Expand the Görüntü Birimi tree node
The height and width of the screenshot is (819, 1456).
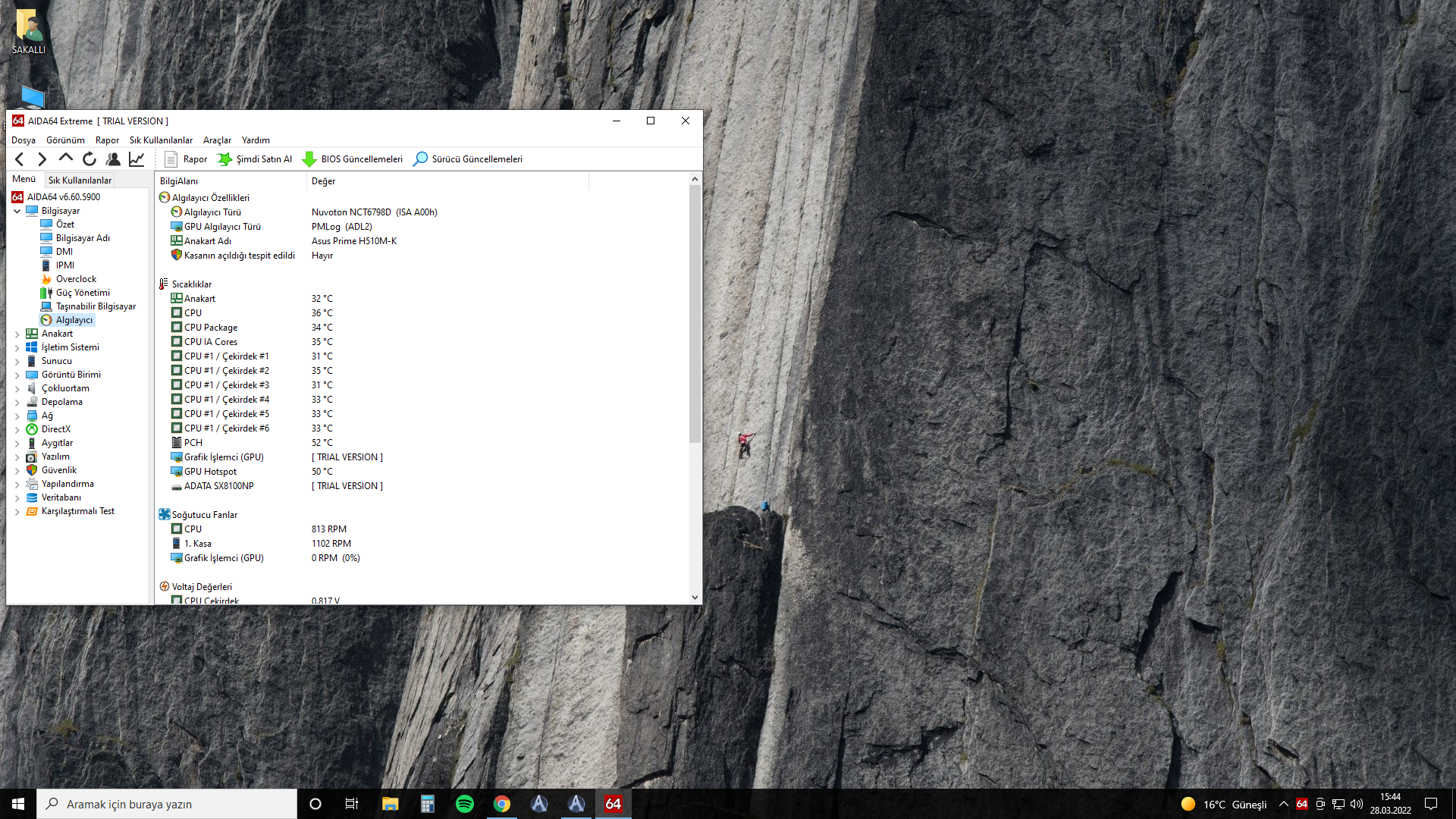[17, 375]
